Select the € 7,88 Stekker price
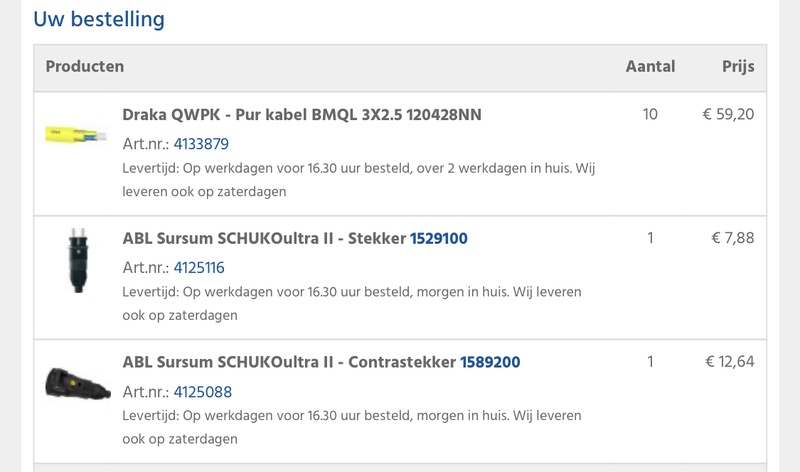 (x=732, y=238)
